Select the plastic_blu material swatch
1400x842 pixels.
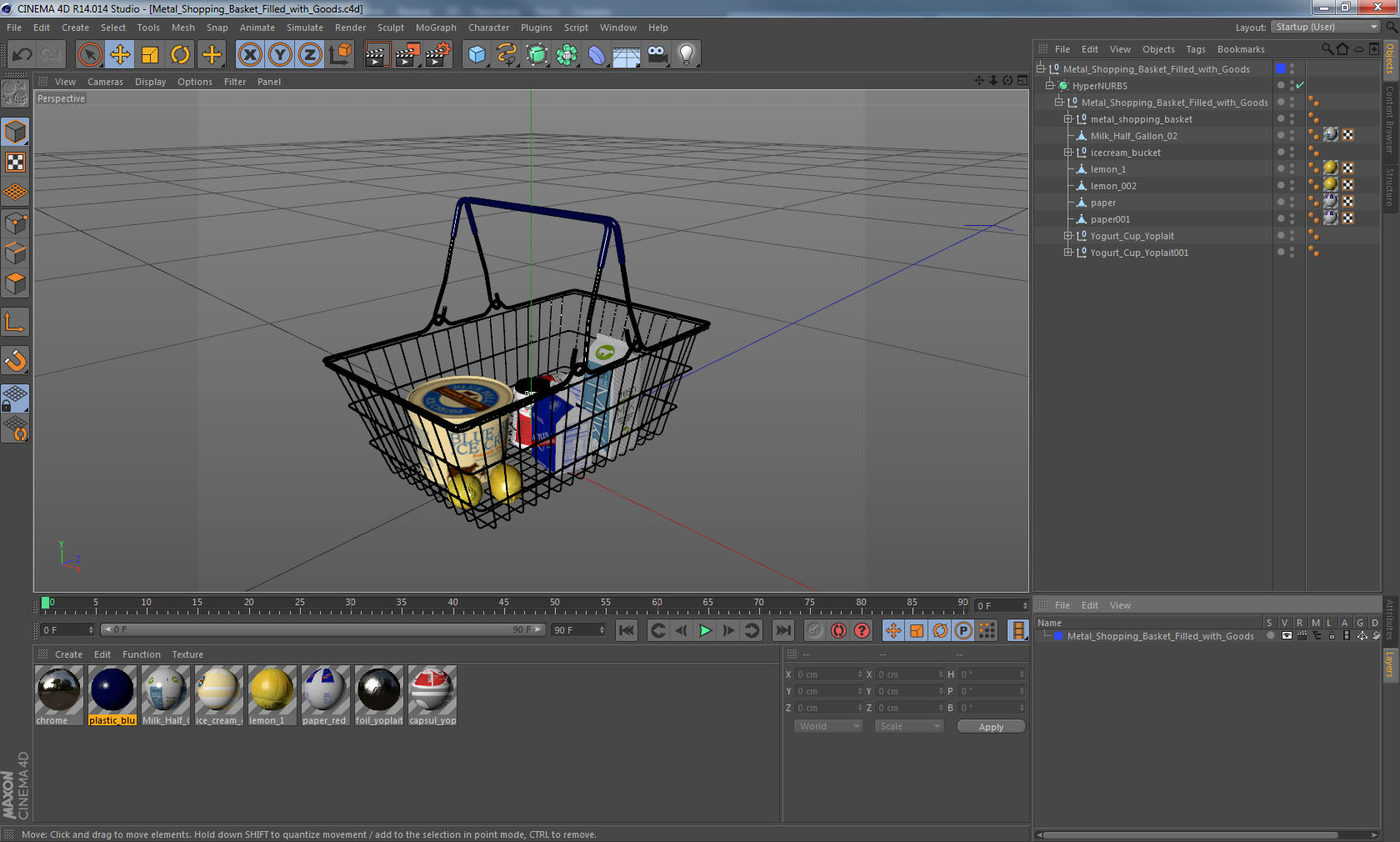click(x=112, y=695)
